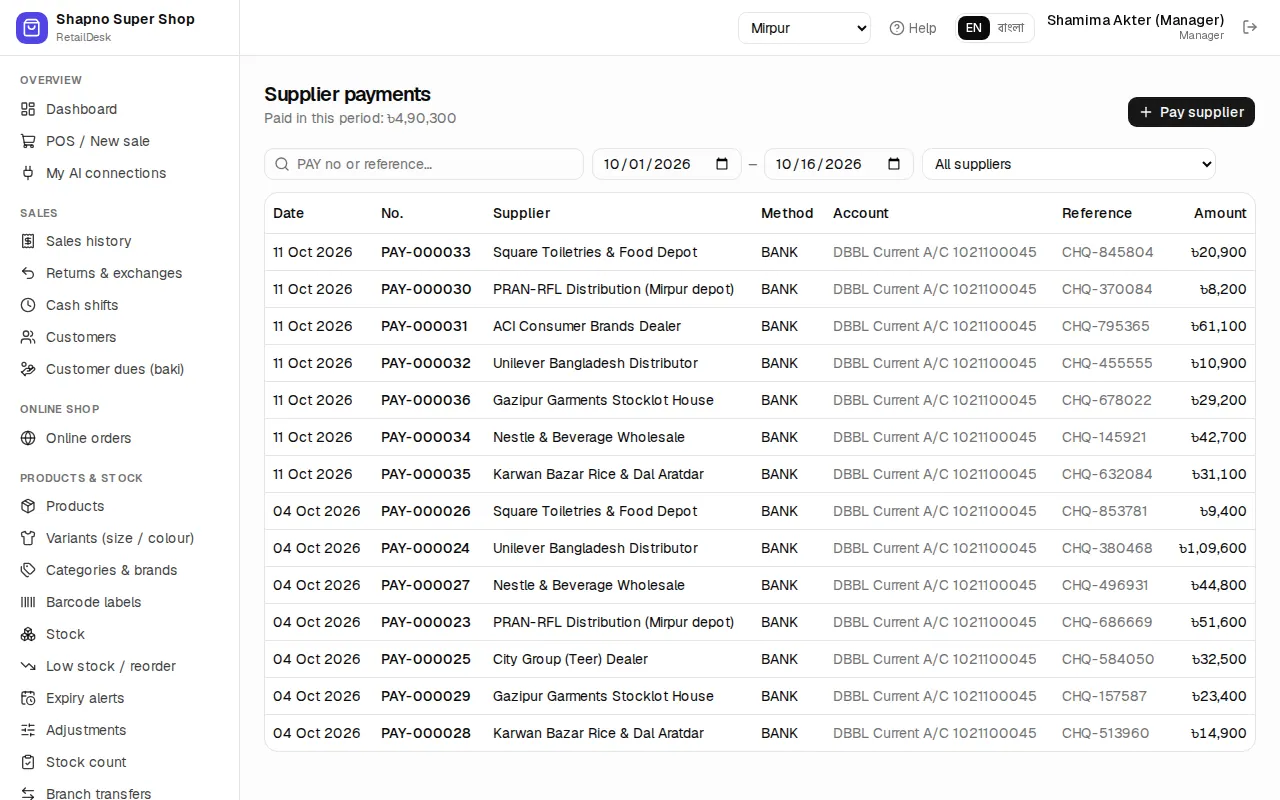Switch language to বাংলা
The width and height of the screenshot is (1280, 800).
[x=1011, y=28]
